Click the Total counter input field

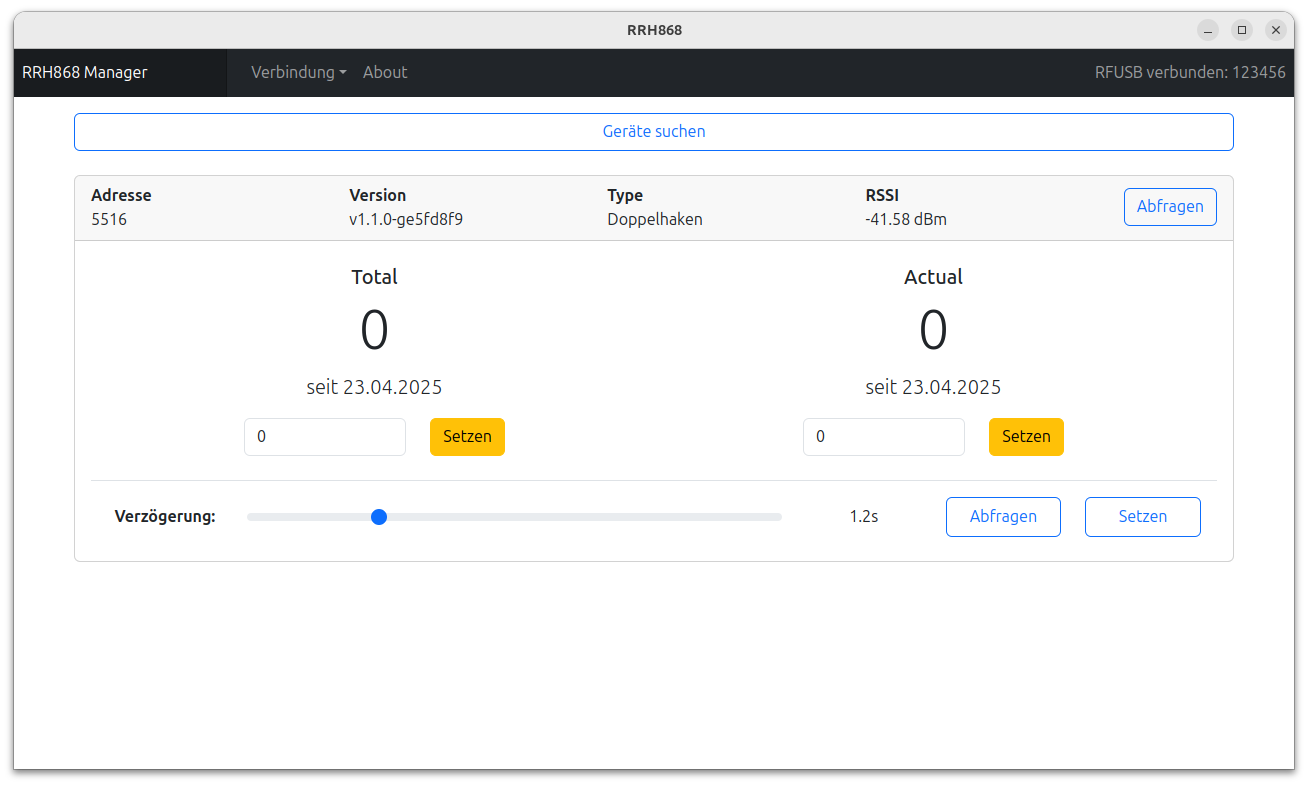(x=325, y=437)
